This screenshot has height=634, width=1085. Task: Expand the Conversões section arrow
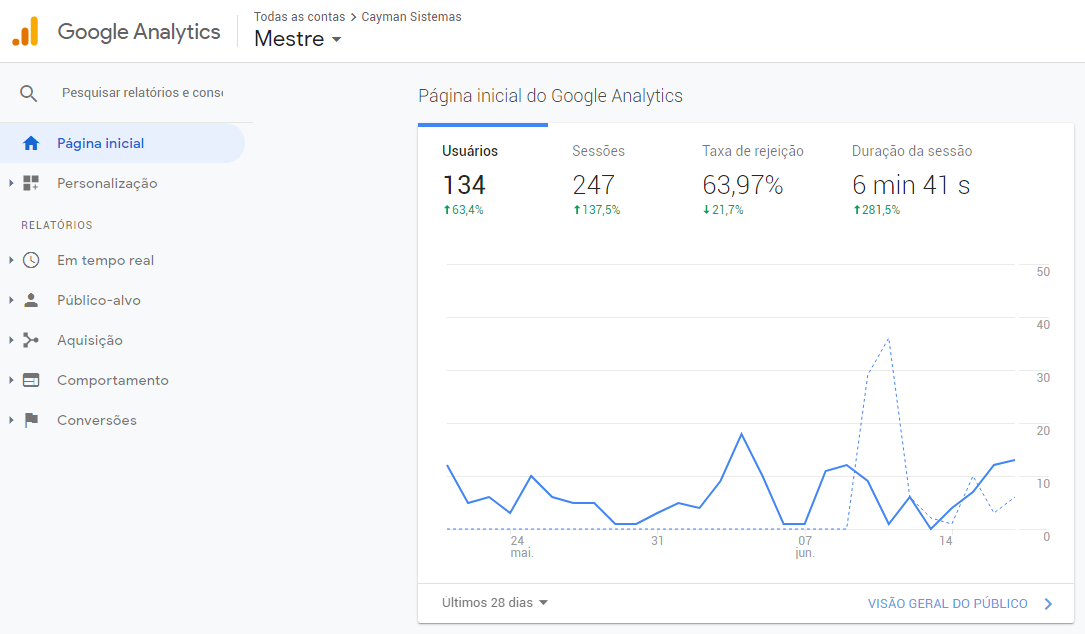click(10, 420)
